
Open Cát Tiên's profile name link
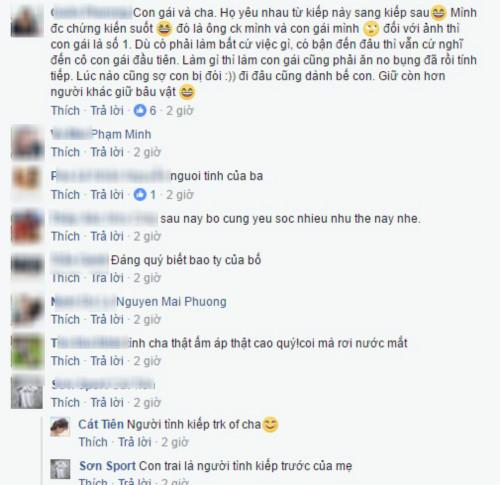tap(101, 424)
